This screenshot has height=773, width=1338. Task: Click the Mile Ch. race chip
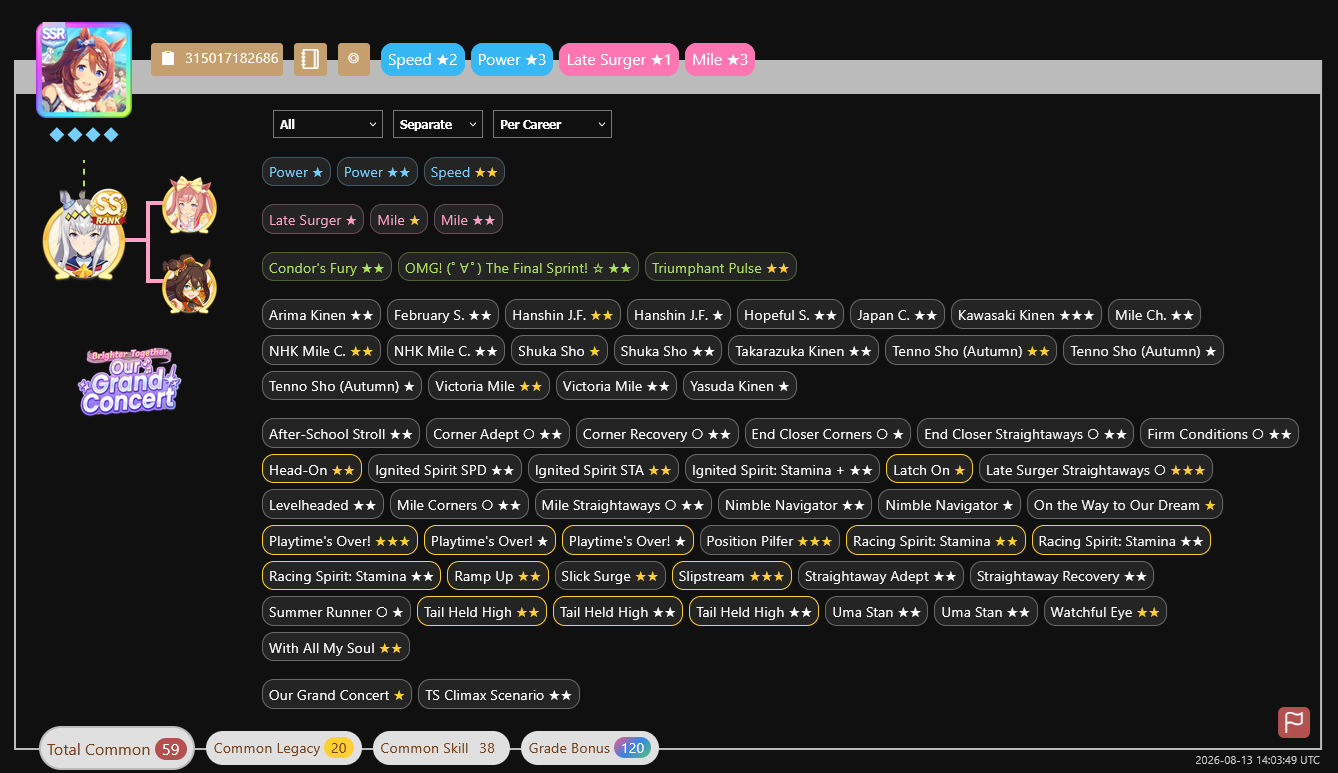pyautogui.click(x=1154, y=315)
